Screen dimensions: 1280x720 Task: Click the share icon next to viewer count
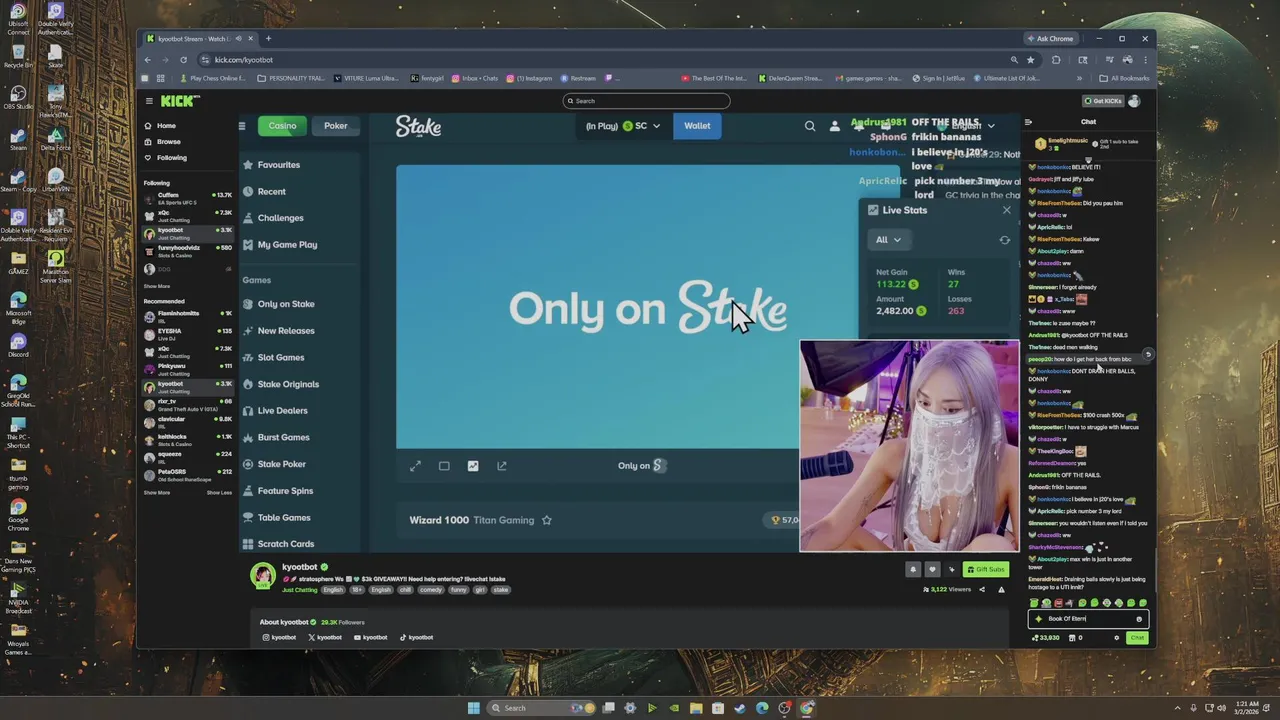[x=982, y=590]
